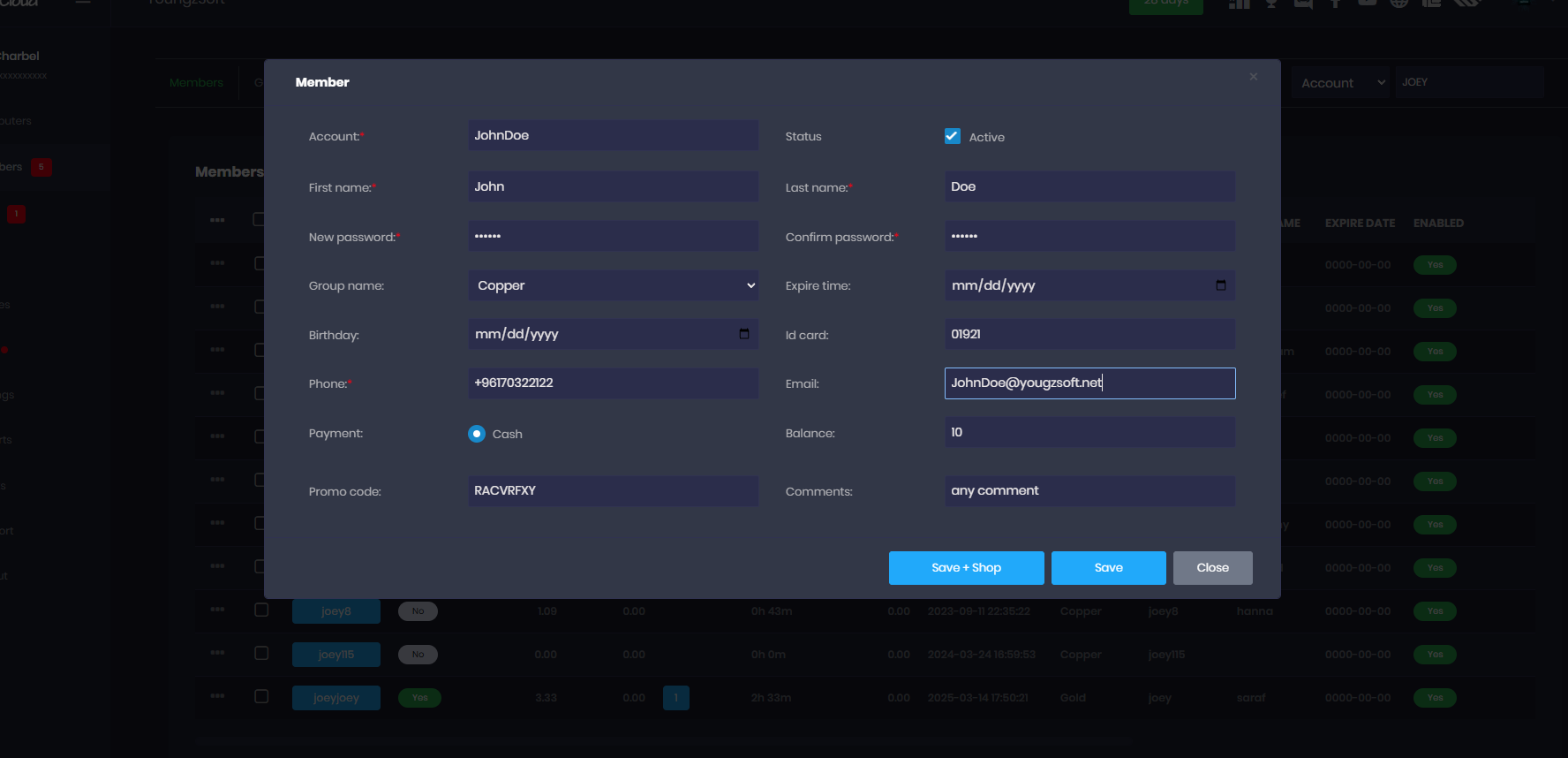Click the globe icon in the top bar

(1398, 4)
